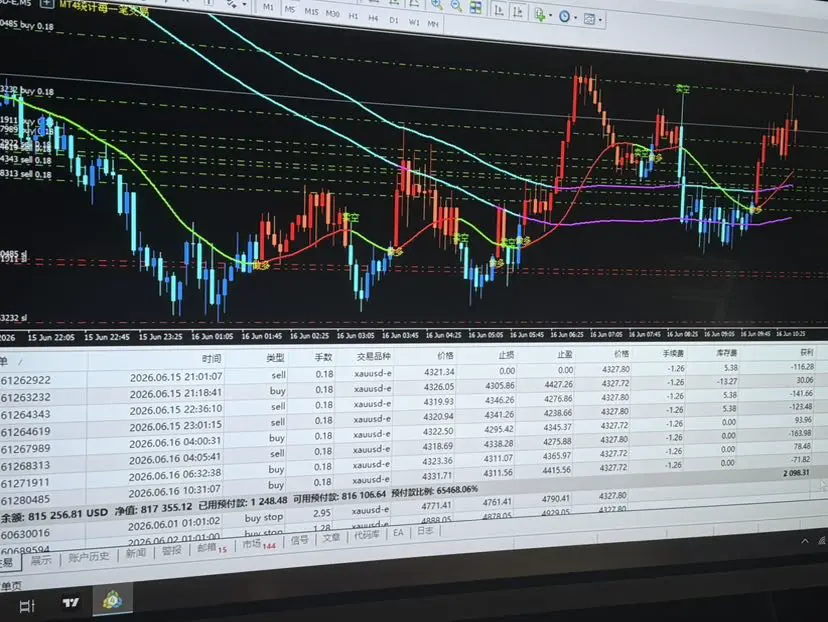
Task: Open the EA tab
Action: tap(398, 533)
